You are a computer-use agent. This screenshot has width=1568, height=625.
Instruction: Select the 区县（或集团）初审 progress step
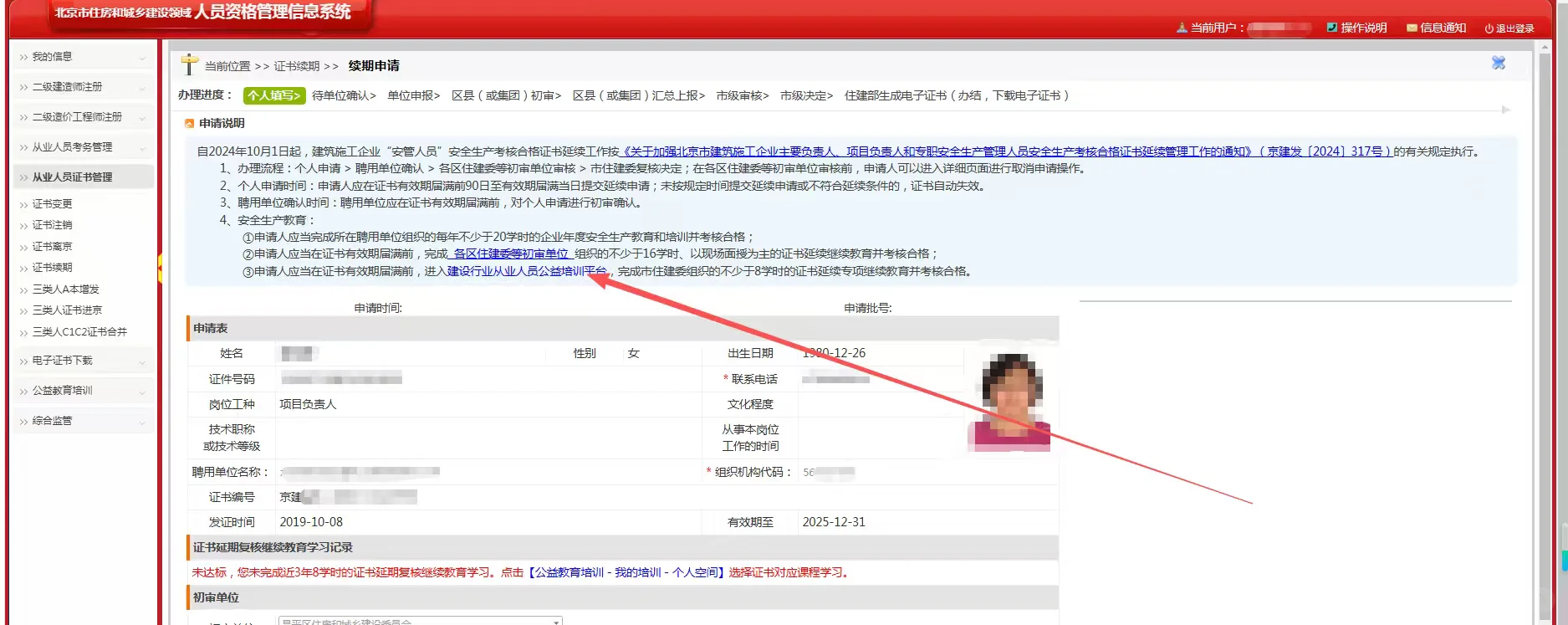pyautogui.click(x=506, y=95)
